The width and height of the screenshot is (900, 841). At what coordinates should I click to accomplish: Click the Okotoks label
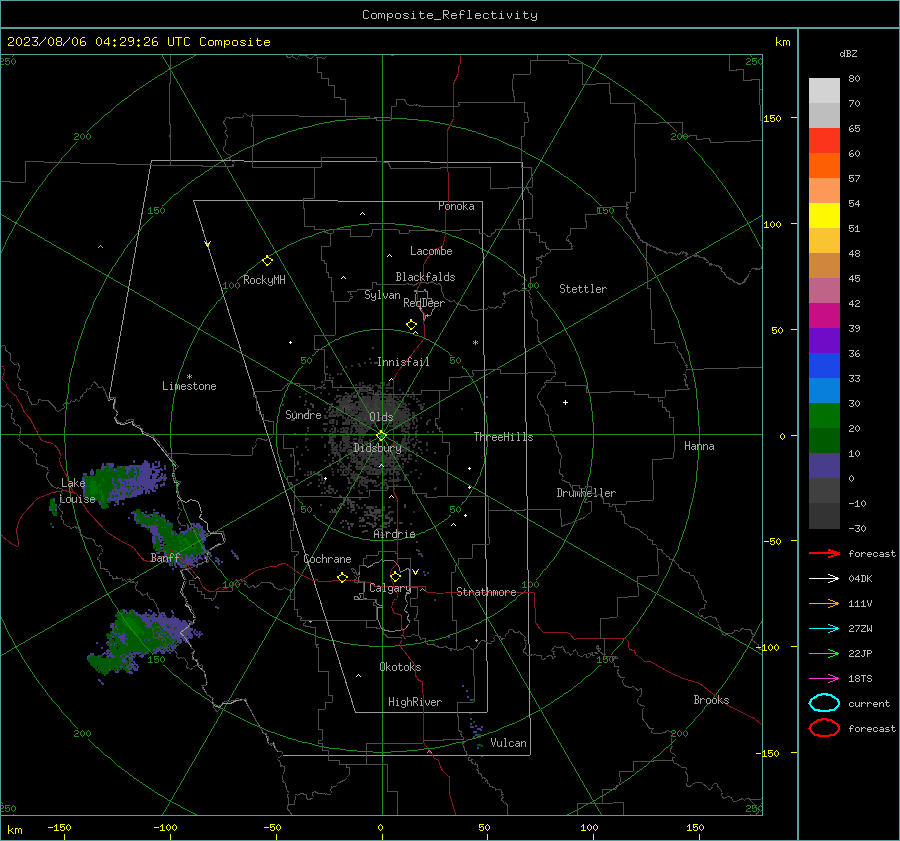point(400,667)
